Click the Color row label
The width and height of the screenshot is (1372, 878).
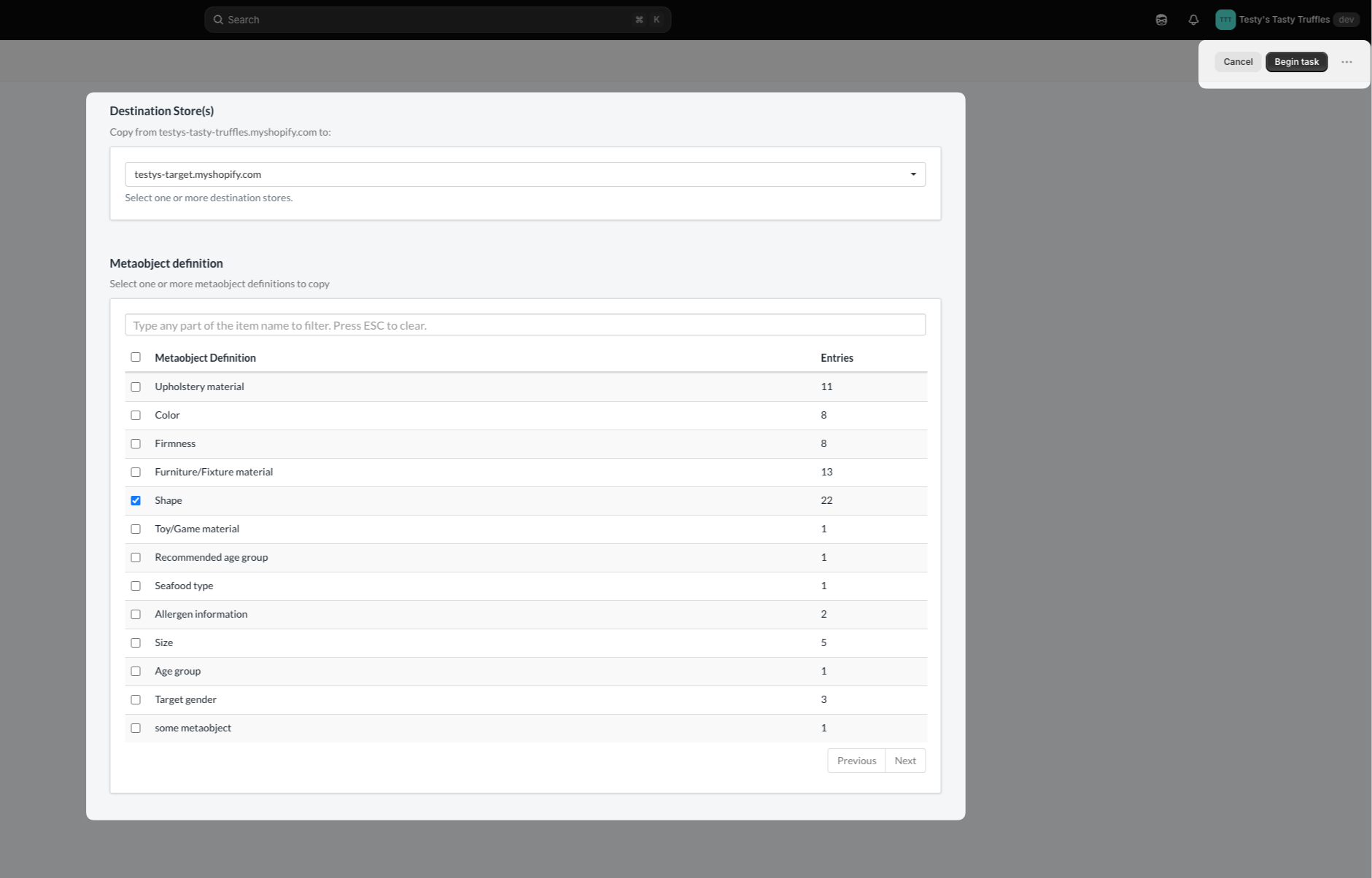pos(167,415)
